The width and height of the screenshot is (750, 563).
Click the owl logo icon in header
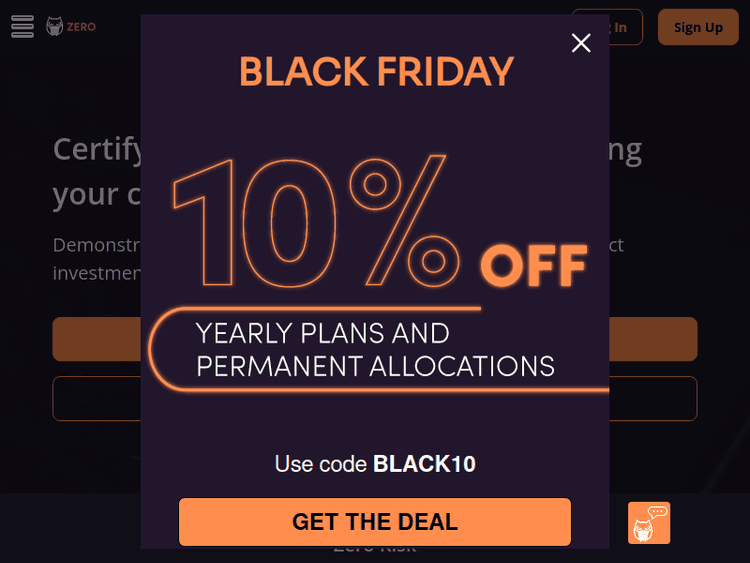point(54,27)
